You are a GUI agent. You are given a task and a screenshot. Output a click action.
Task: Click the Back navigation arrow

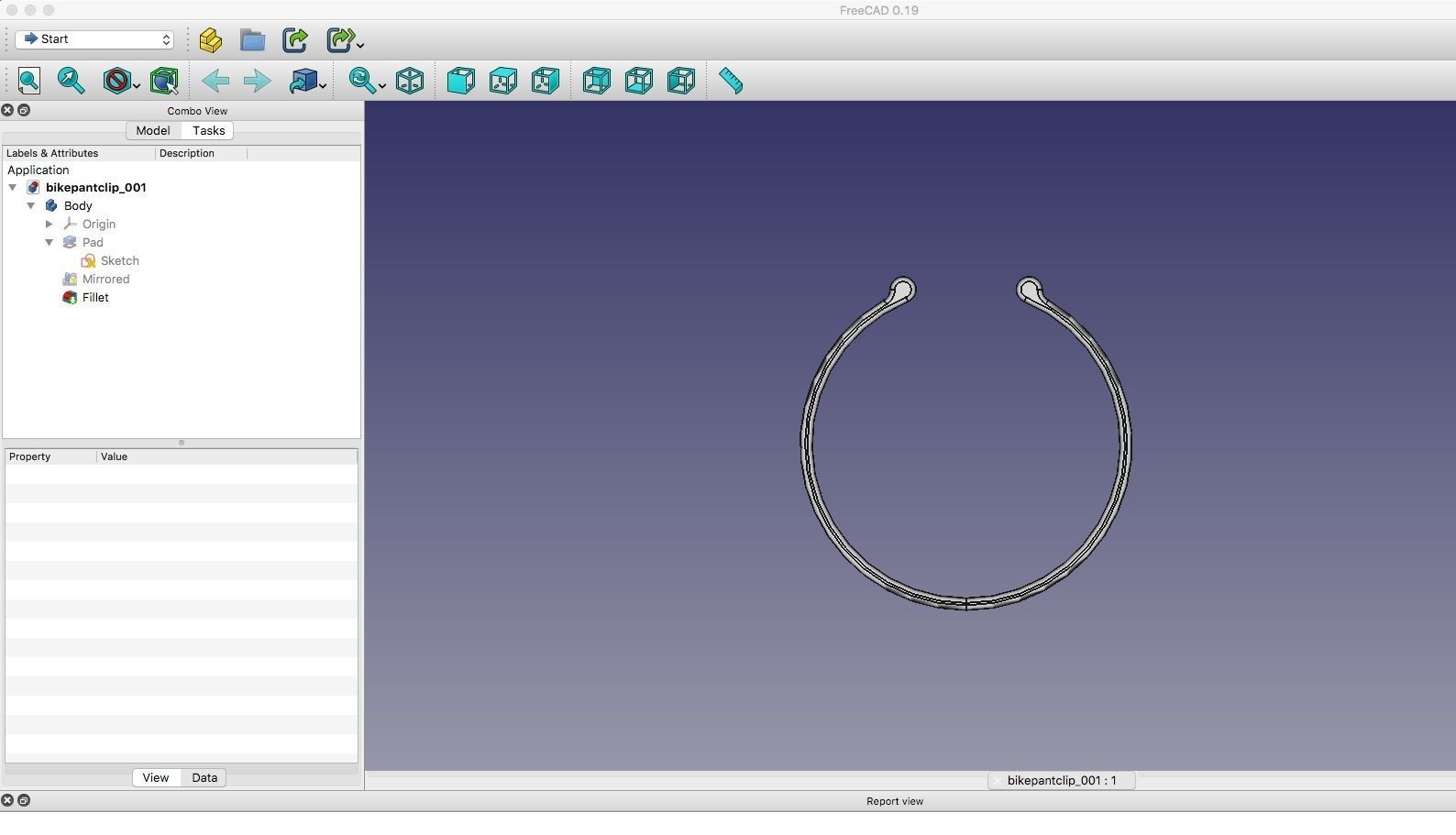coord(215,81)
